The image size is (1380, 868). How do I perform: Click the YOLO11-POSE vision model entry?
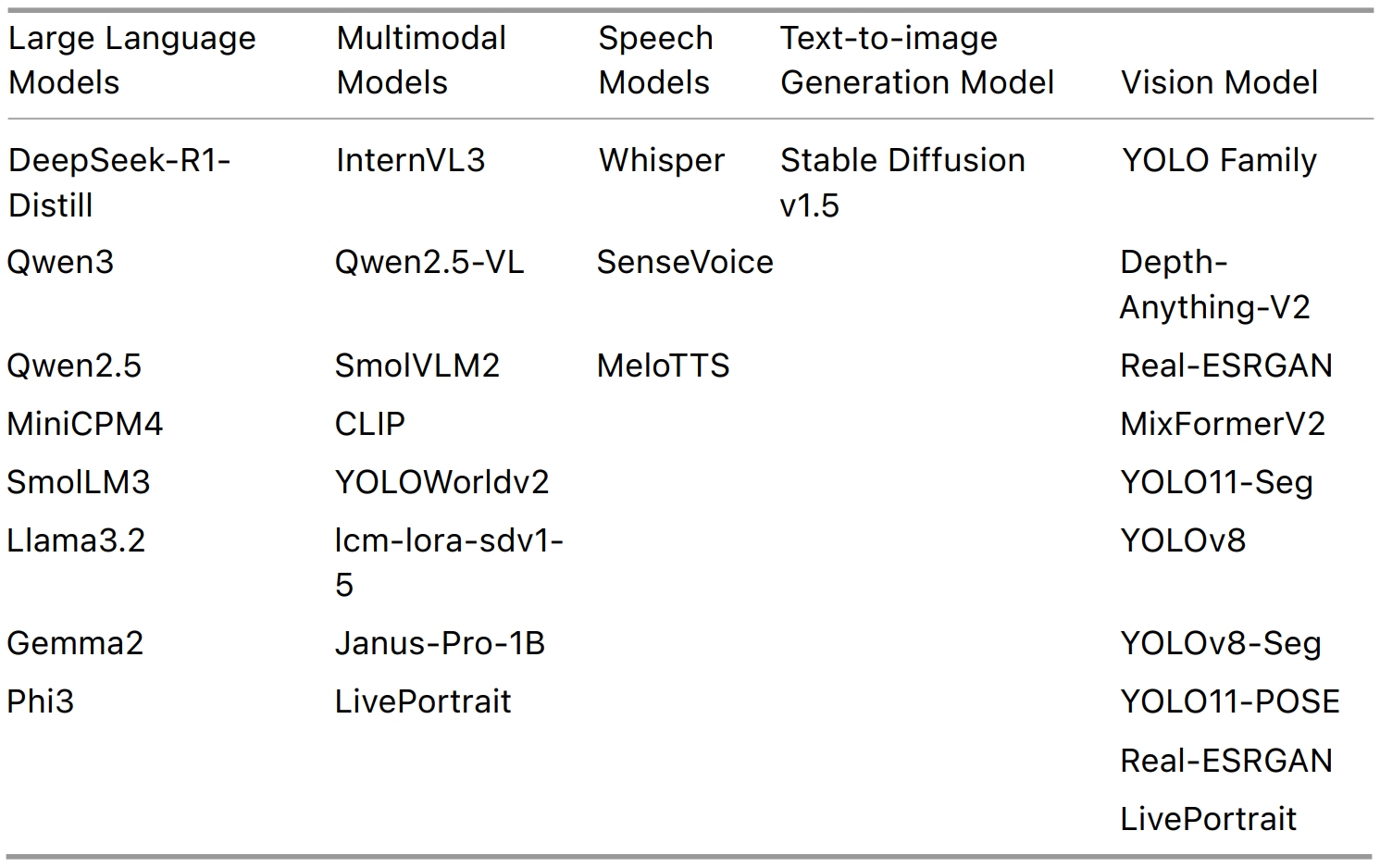(1229, 701)
